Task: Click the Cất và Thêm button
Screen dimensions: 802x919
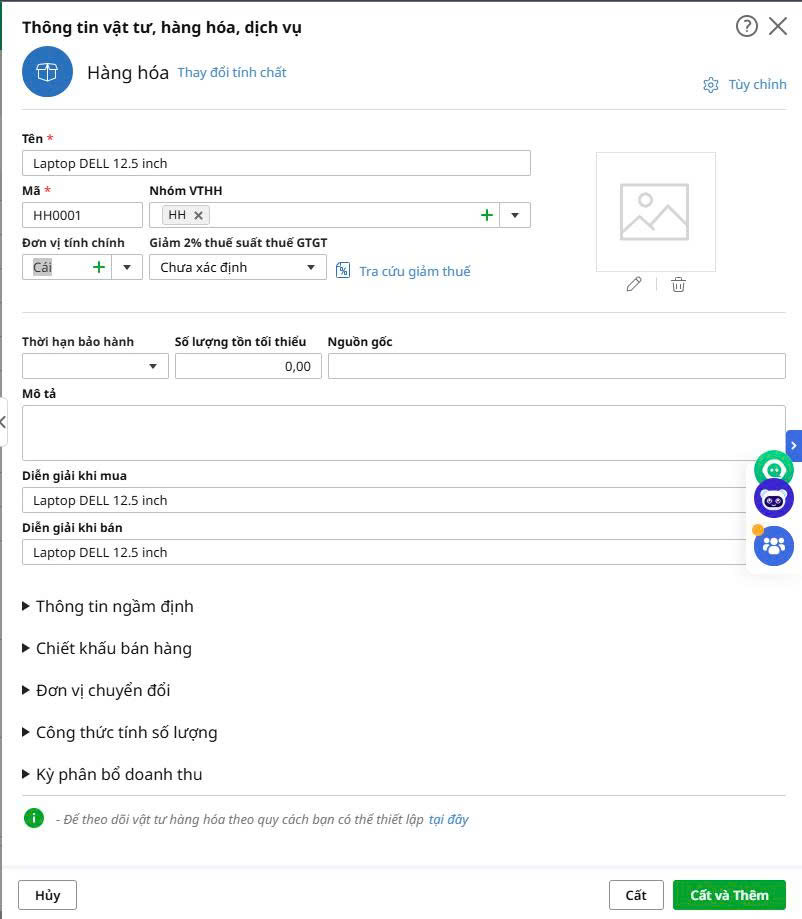Action: pos(729,895)
